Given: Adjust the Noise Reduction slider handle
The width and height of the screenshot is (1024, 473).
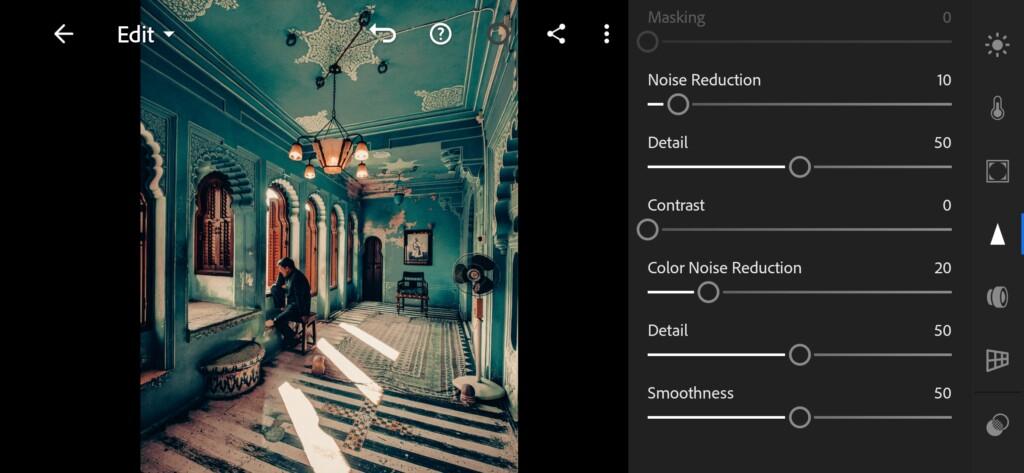Looking at the screenshot, I should (x=678, y=104).
